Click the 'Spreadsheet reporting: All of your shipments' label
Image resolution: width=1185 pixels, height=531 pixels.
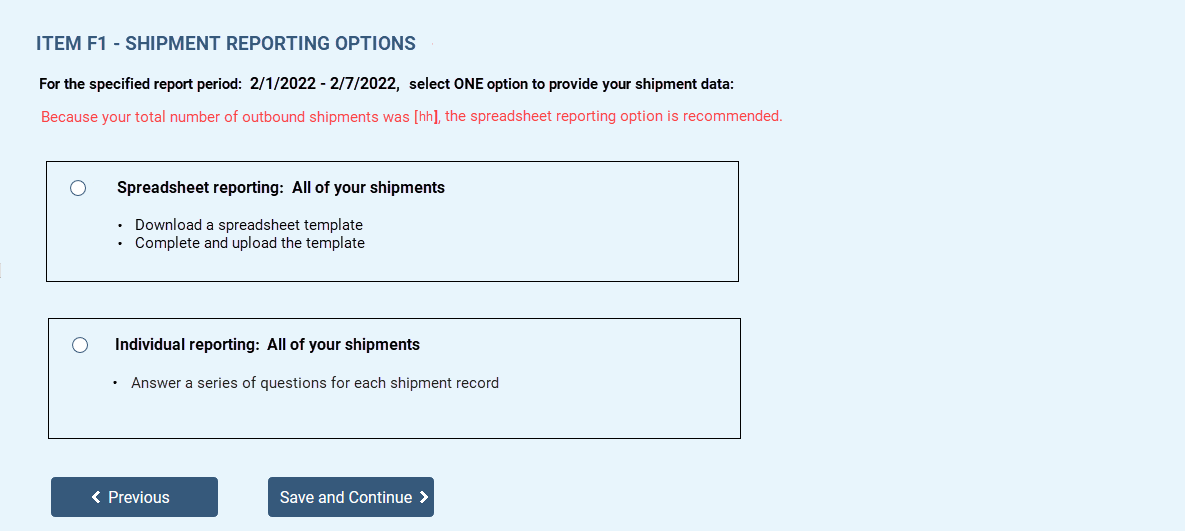[x=280, y=188]
